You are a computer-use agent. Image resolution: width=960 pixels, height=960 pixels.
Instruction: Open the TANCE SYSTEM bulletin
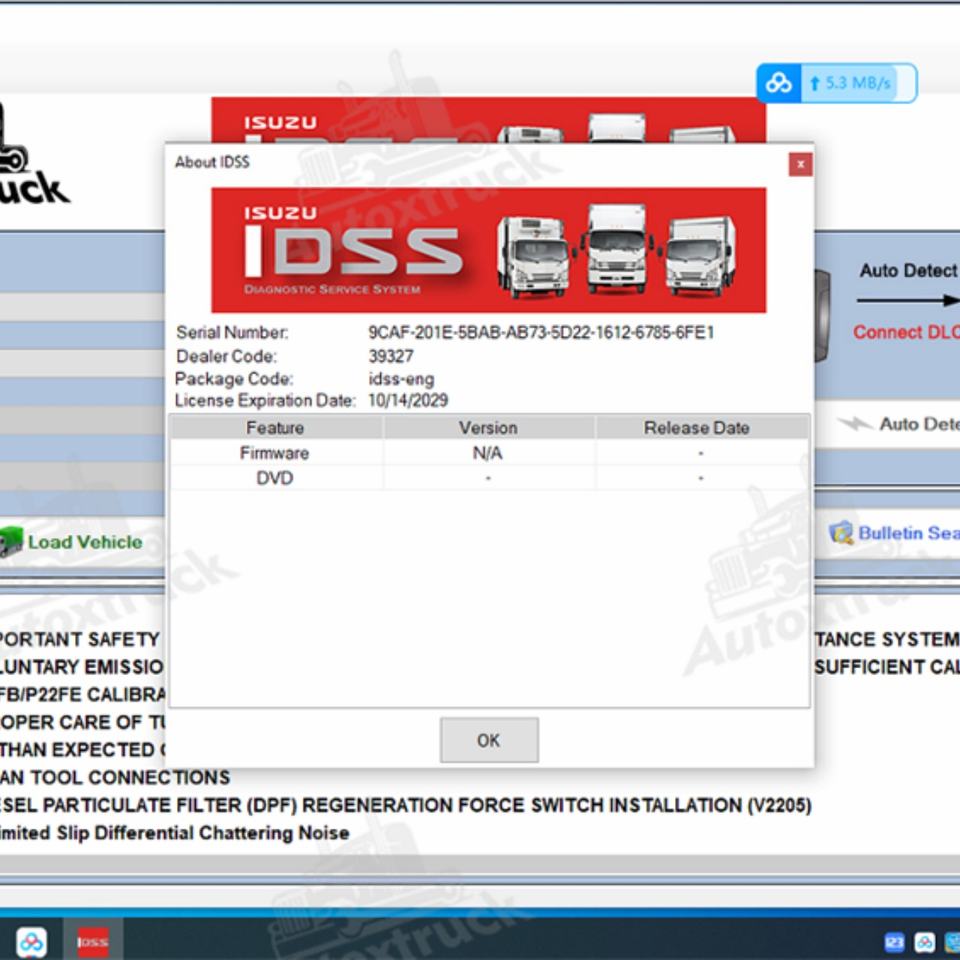pyautogui.click(x=887, y=639)
